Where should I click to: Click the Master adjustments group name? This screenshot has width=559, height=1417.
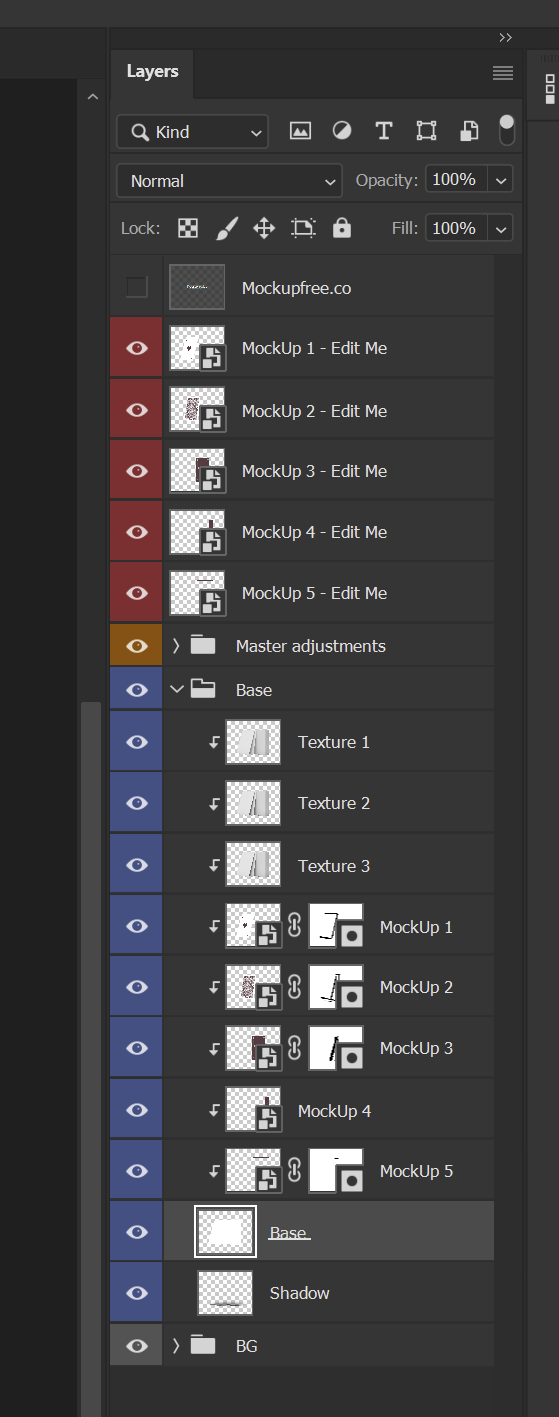[310, 646]
